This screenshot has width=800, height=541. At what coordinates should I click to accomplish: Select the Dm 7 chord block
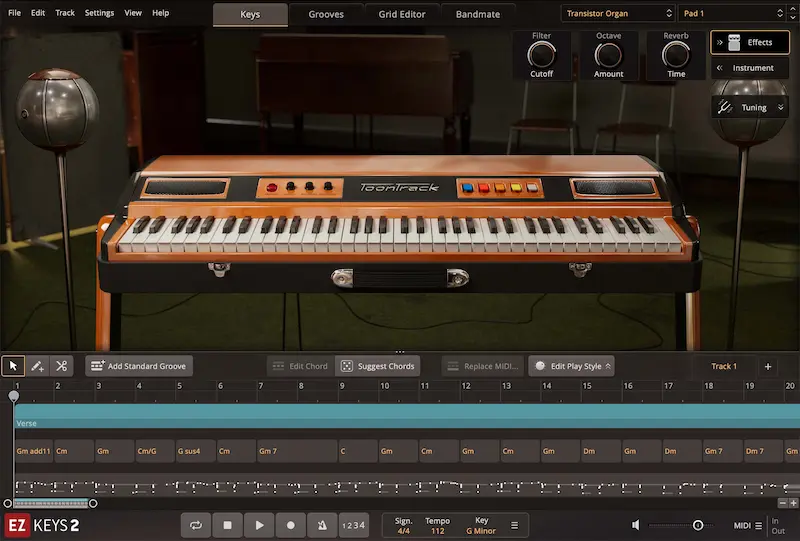click(763, 451)
